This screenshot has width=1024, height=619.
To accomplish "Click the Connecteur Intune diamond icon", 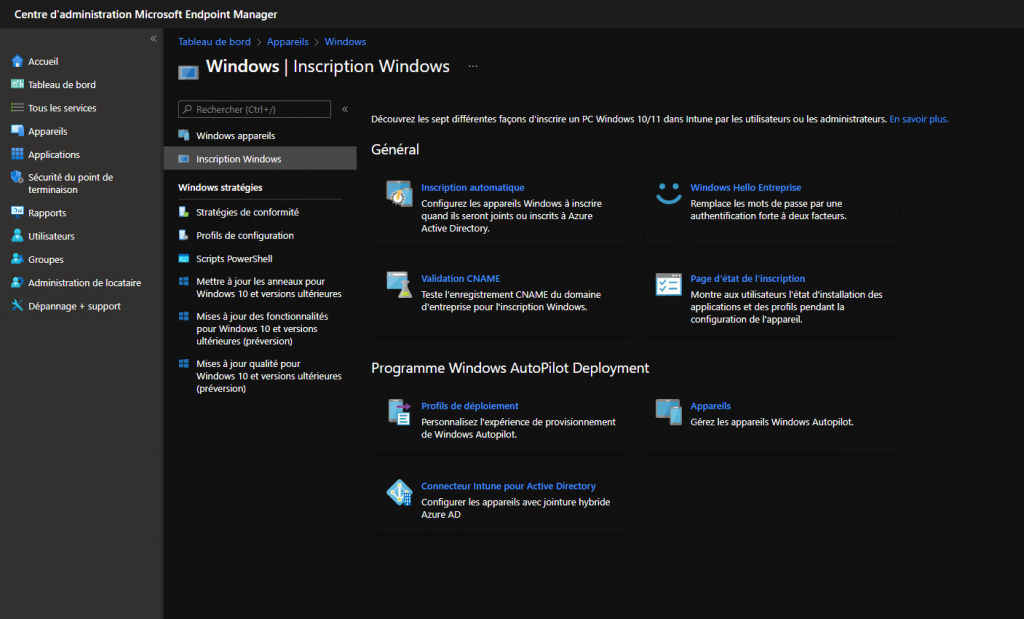I will tap(399, 492).
